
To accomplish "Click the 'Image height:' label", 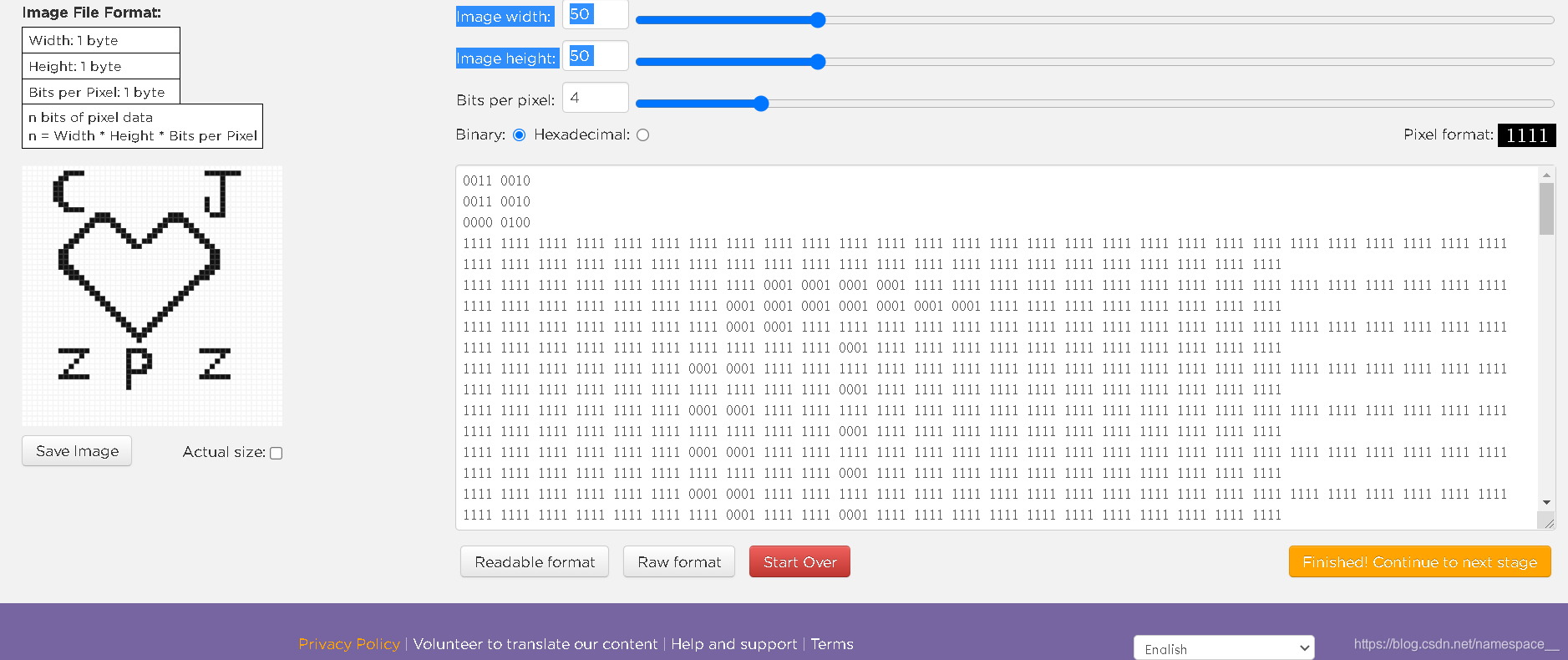I will click(506, 58).
